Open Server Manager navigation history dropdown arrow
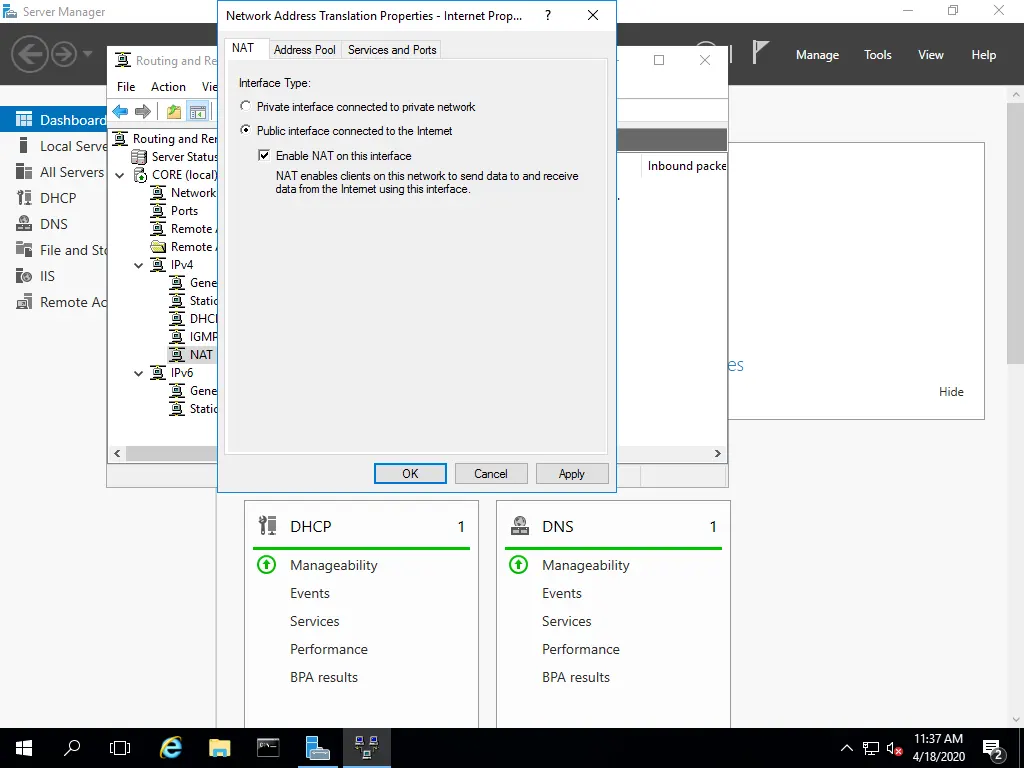This screenshot has width=1024, height=768. tap(88, 54)
